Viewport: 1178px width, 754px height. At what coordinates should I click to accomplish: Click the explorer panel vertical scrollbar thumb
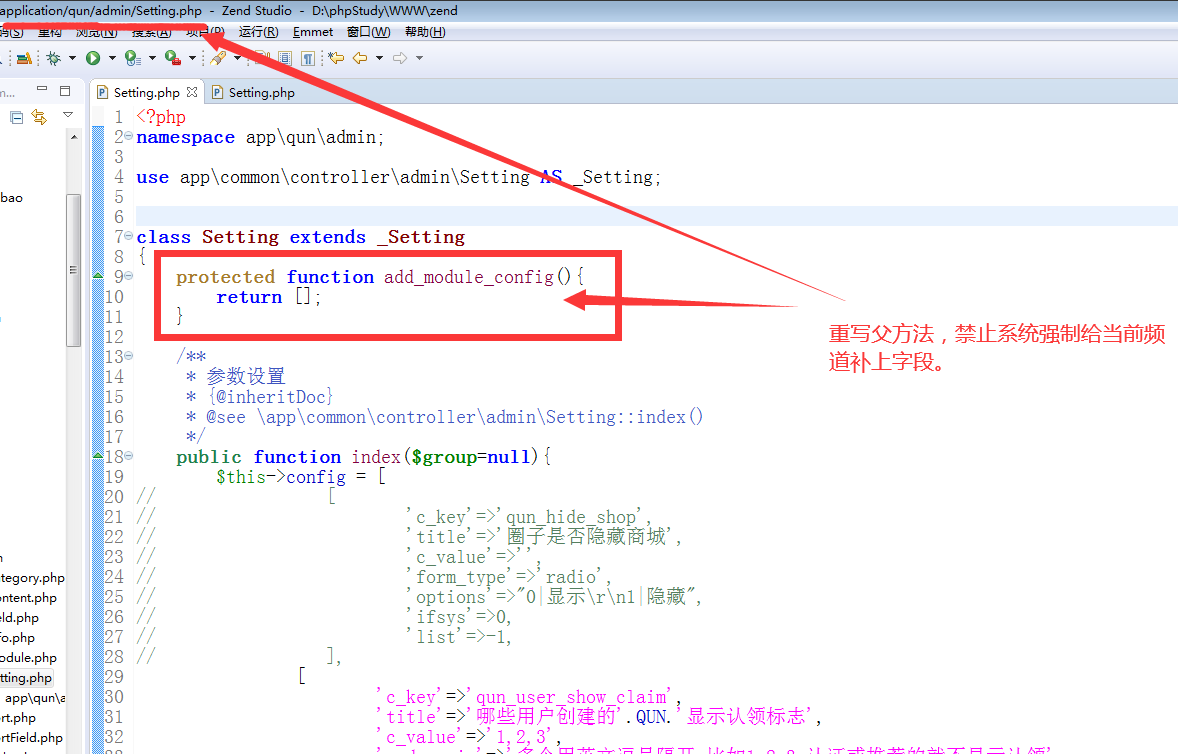73,270
